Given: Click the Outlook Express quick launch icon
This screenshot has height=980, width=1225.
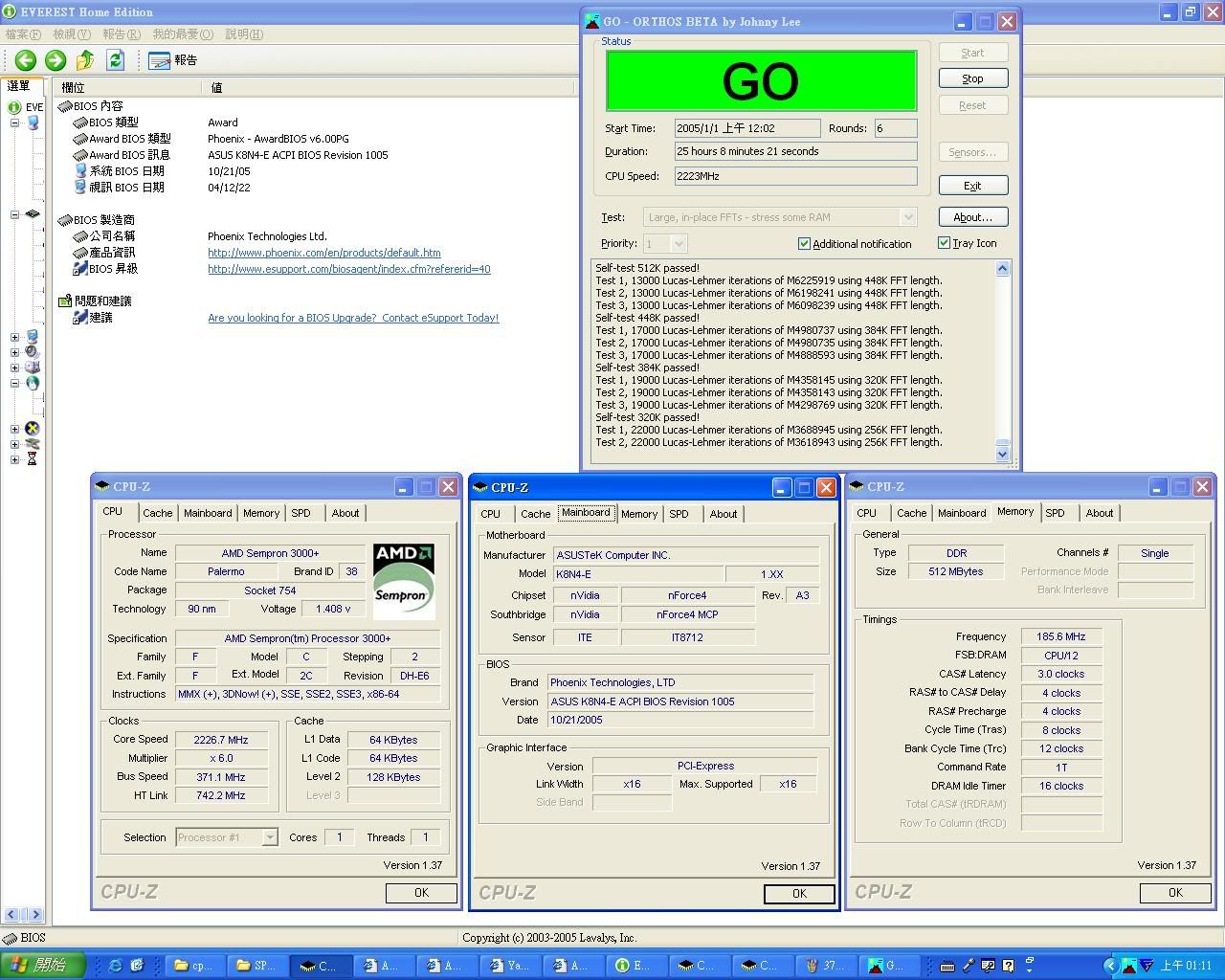Looking at the screenshot, I should point(137,966).
